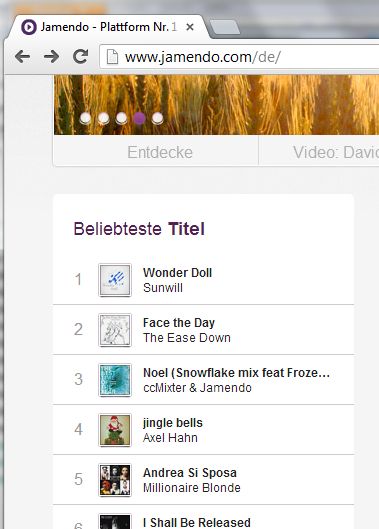Viewport: 379px width, 529px height.
Task: Click the Jamendo favicon on the tab
Action: coord(29,27)
